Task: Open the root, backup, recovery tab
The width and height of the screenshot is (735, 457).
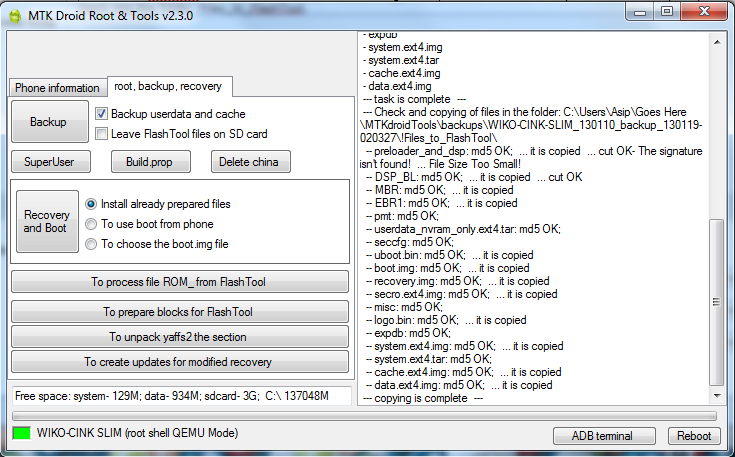Action: tap(169, 87)
